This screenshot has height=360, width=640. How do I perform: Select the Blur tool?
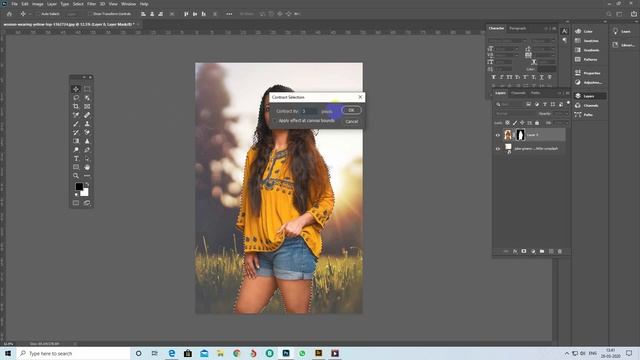pyautogui.click(x=87, y=141)
